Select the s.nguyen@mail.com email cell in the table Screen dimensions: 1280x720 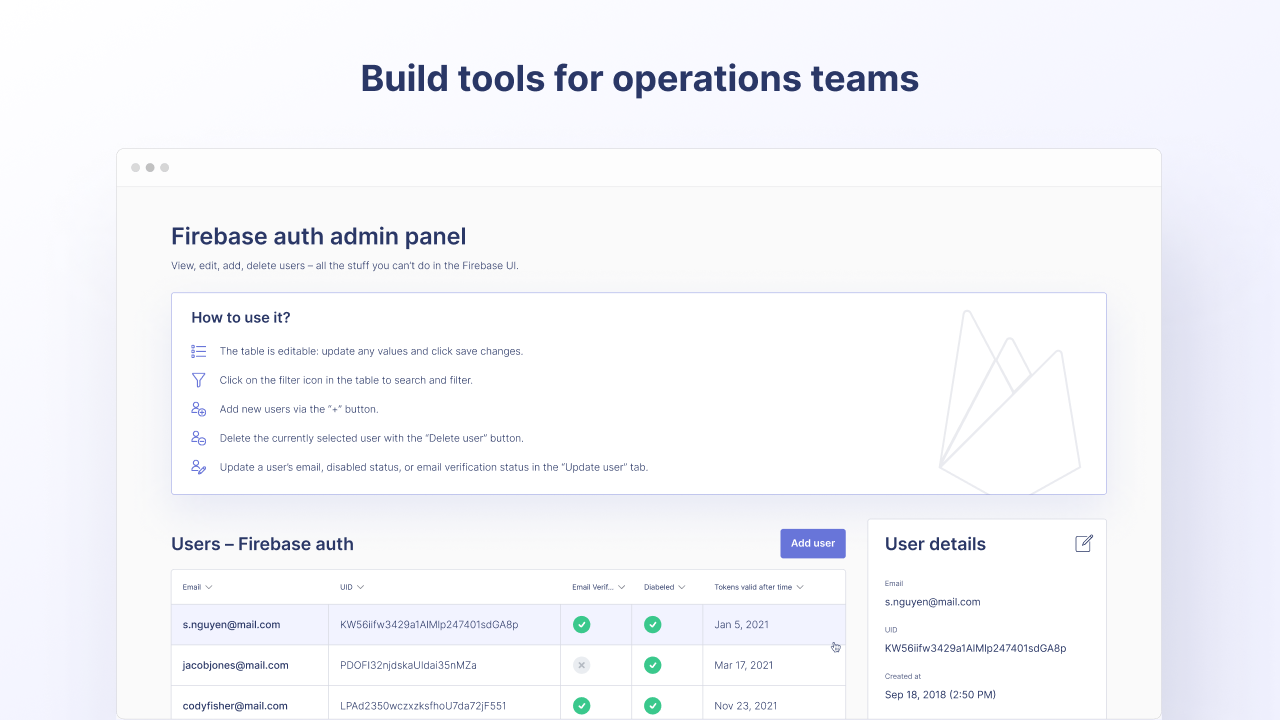(250, 624)
